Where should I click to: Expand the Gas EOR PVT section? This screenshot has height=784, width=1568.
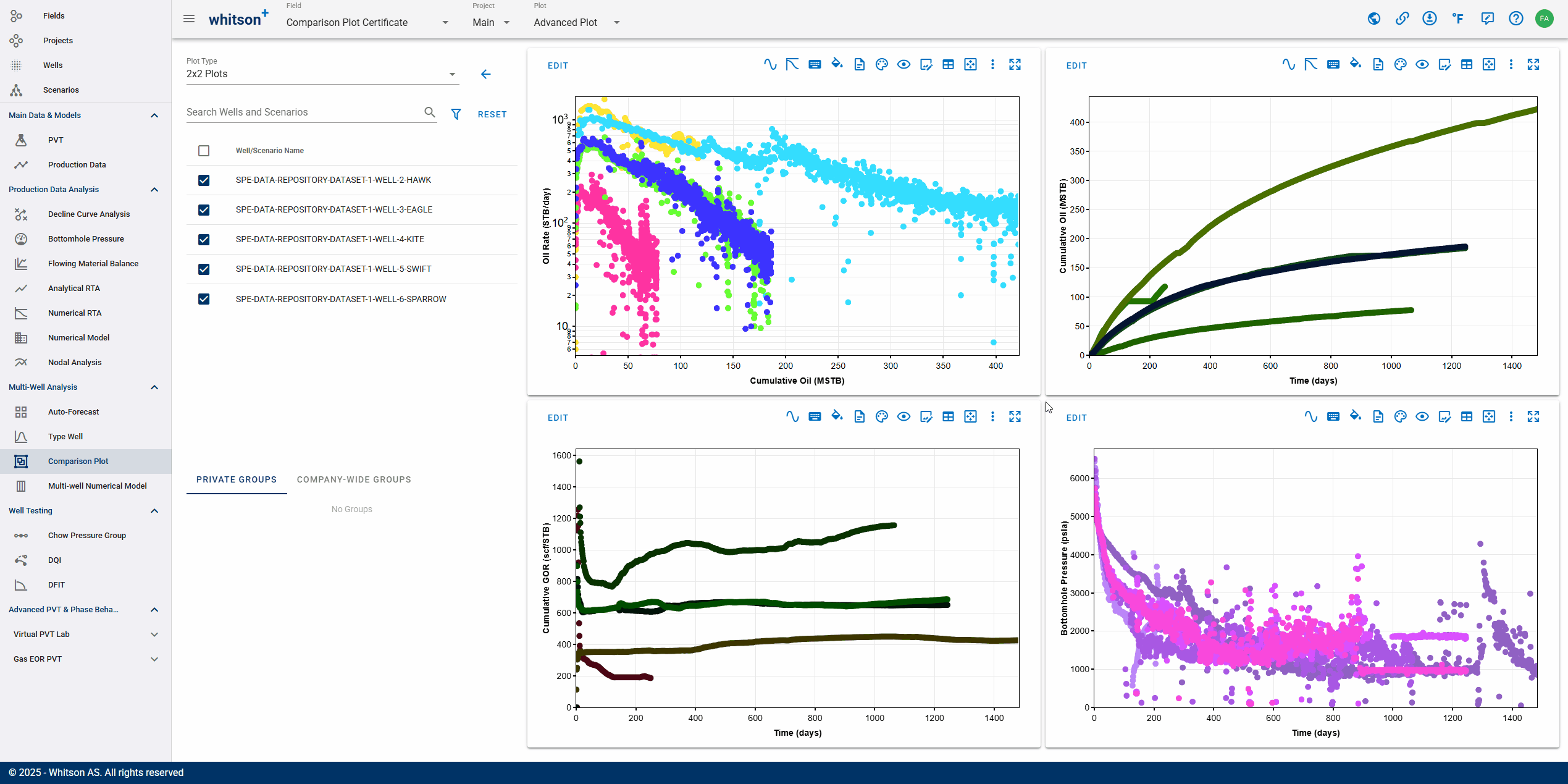pos(154,659)
